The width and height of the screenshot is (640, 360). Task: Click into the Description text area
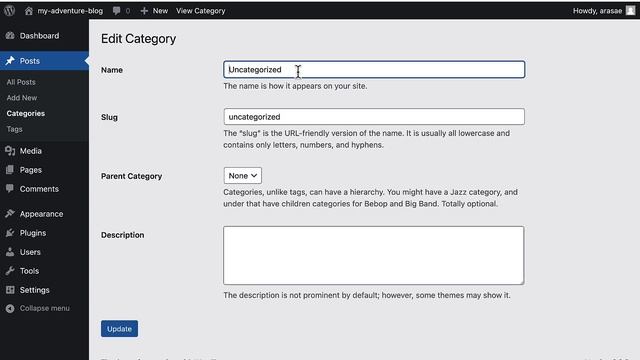[373, 256]
